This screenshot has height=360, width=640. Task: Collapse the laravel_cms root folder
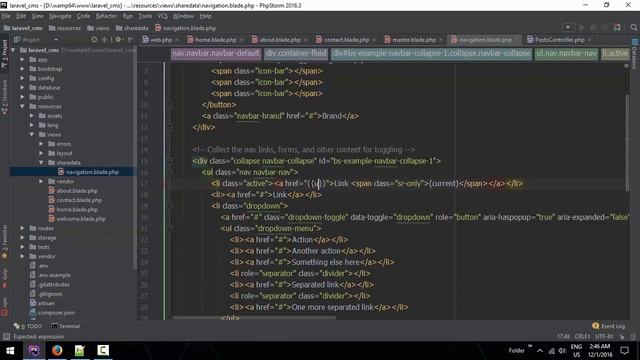tap(13, 50)
